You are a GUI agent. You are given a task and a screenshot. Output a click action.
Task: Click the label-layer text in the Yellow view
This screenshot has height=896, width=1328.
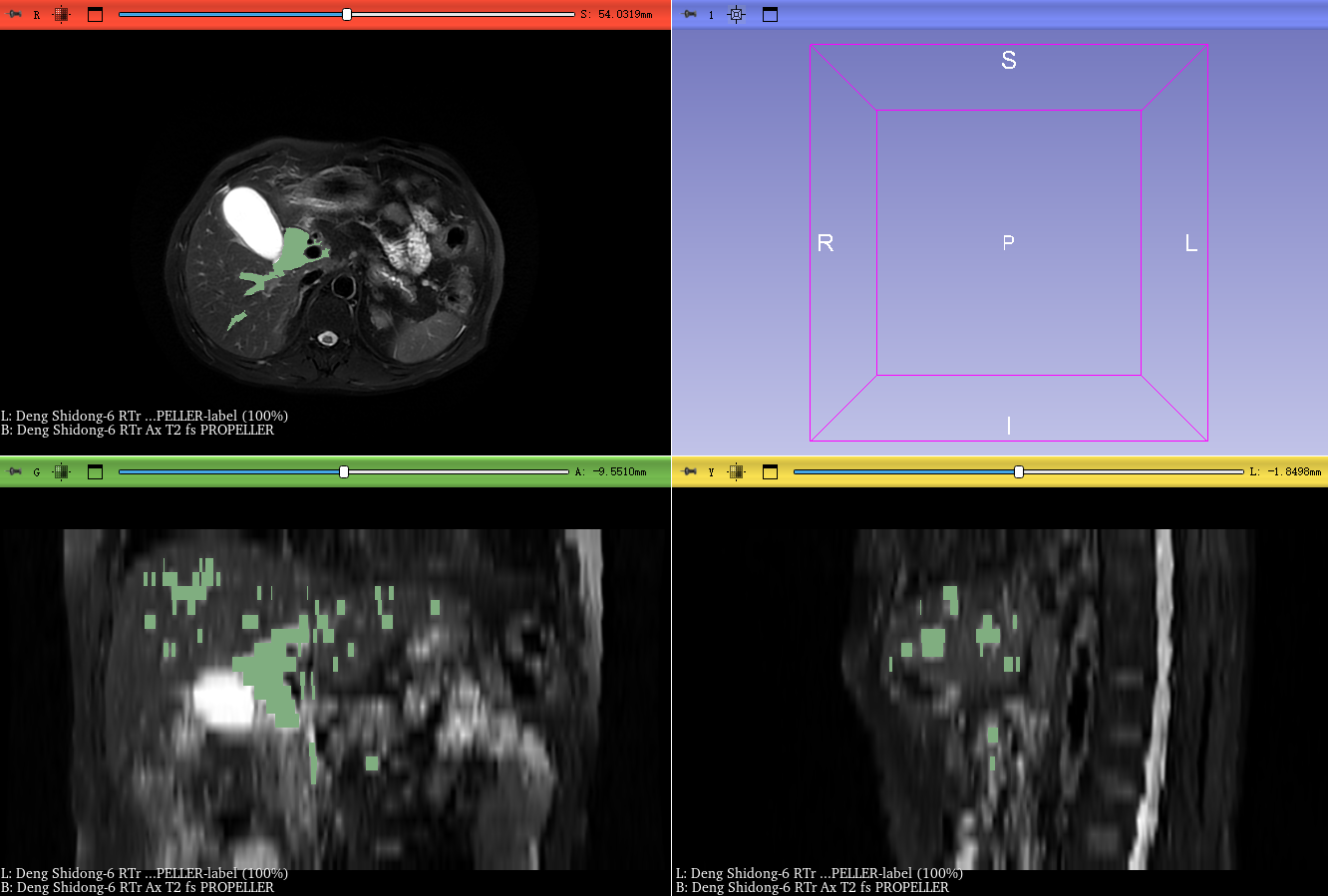(x=820, y=873)
